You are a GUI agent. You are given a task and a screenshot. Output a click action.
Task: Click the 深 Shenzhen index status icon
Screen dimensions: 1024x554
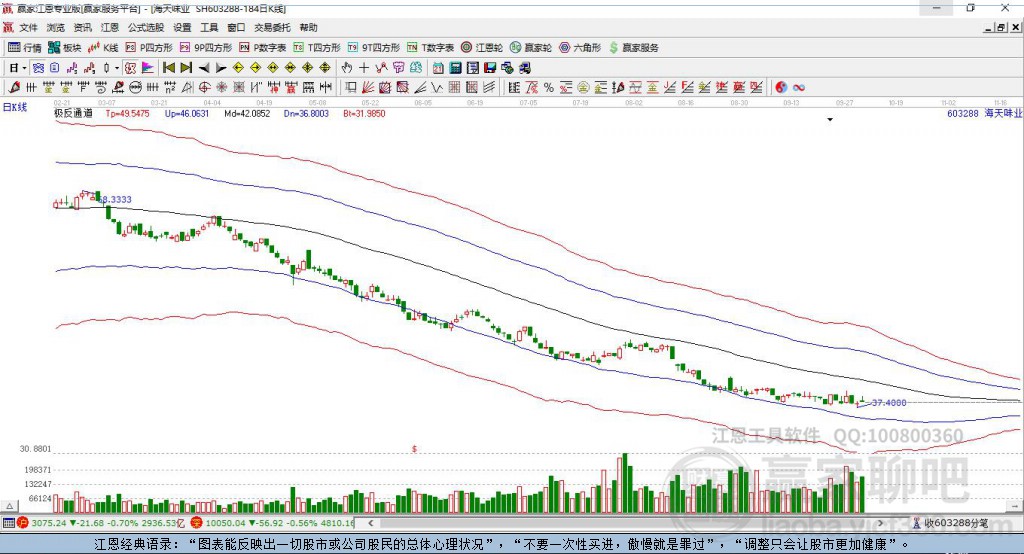click(x=197, y=523)
